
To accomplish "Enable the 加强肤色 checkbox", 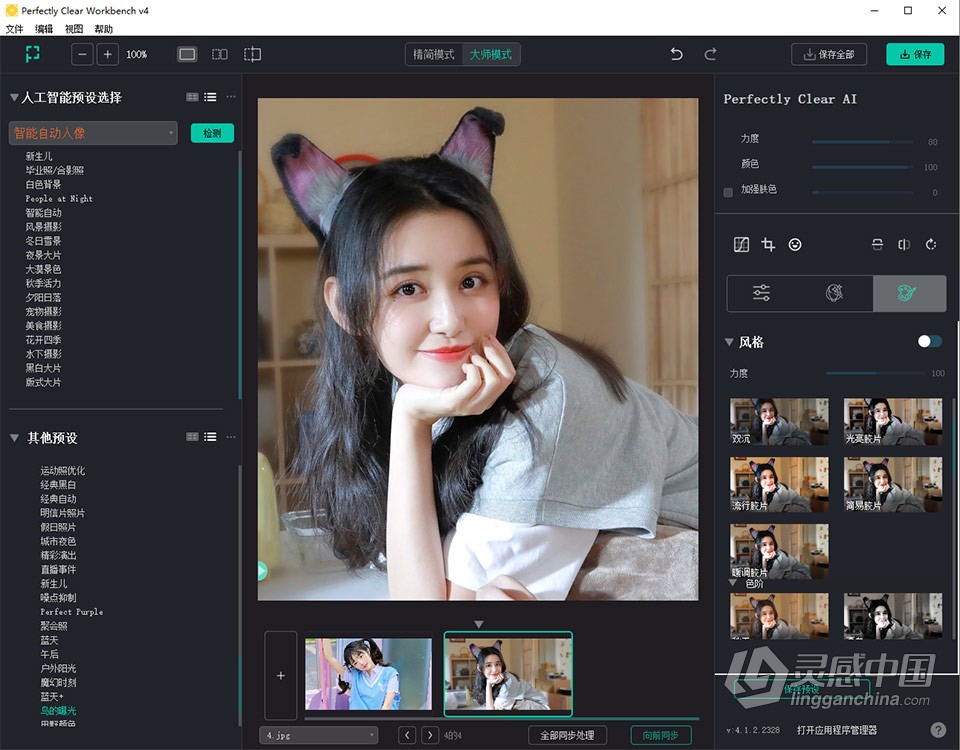I will tap(727, 189).
